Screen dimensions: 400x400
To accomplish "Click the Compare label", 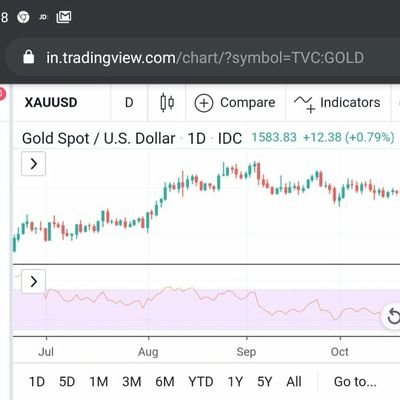I will pyautogui.click(x=248, y=103).
